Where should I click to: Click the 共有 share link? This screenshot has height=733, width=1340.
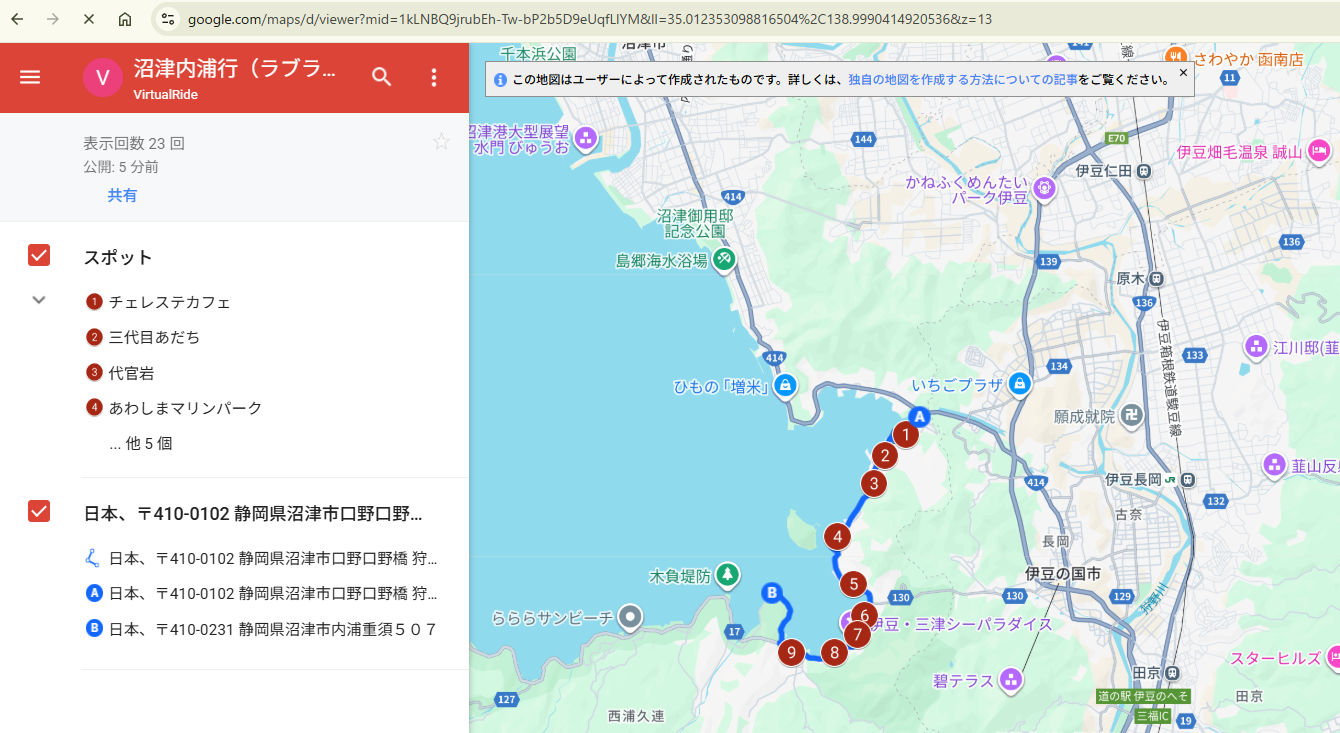(122, 196)
